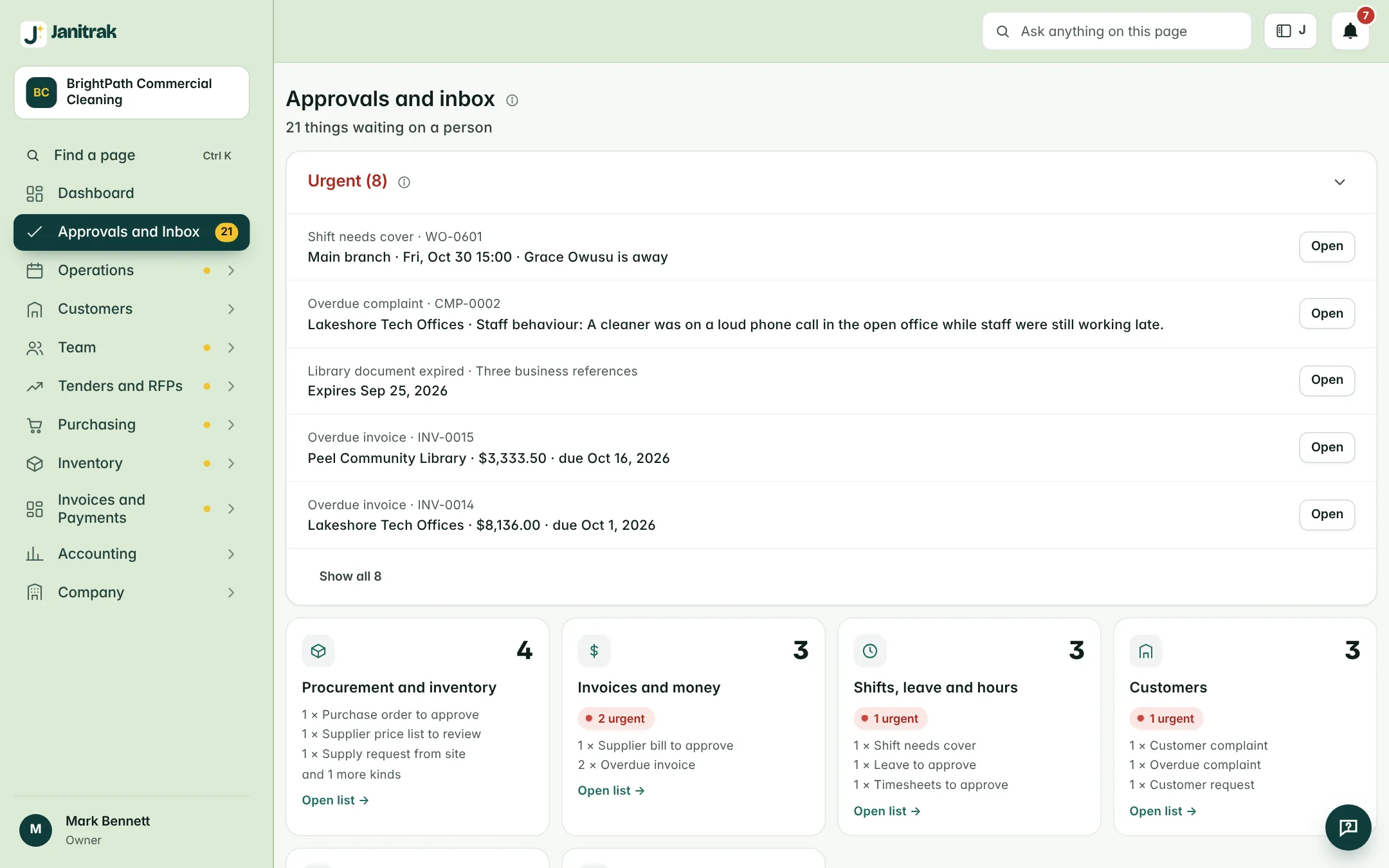Open overdue invoice INV-0015
Screen dimensions: 1389x868
(1327, 448)
